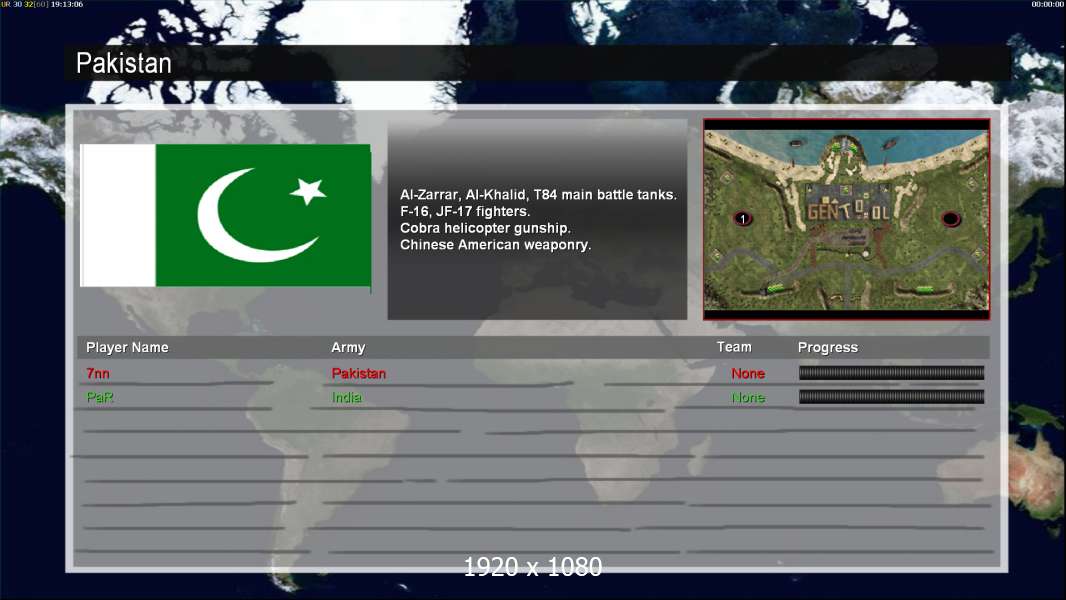Click the loading progress bar for PaR
The width and height of the screenshot is (1066, 600).
click(891, 397)
